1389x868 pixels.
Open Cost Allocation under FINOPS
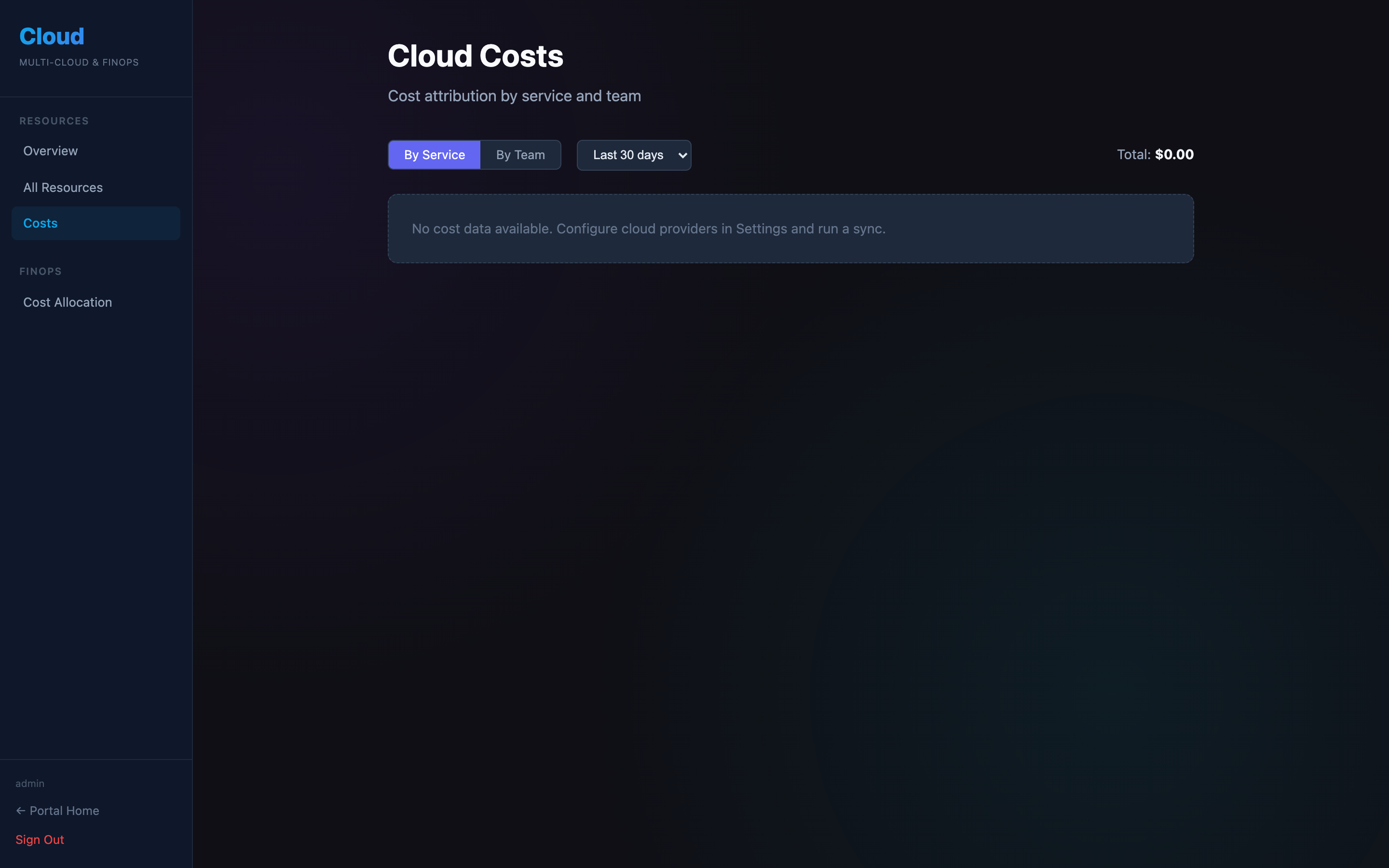pyautogui.click(x=68, y=302)
